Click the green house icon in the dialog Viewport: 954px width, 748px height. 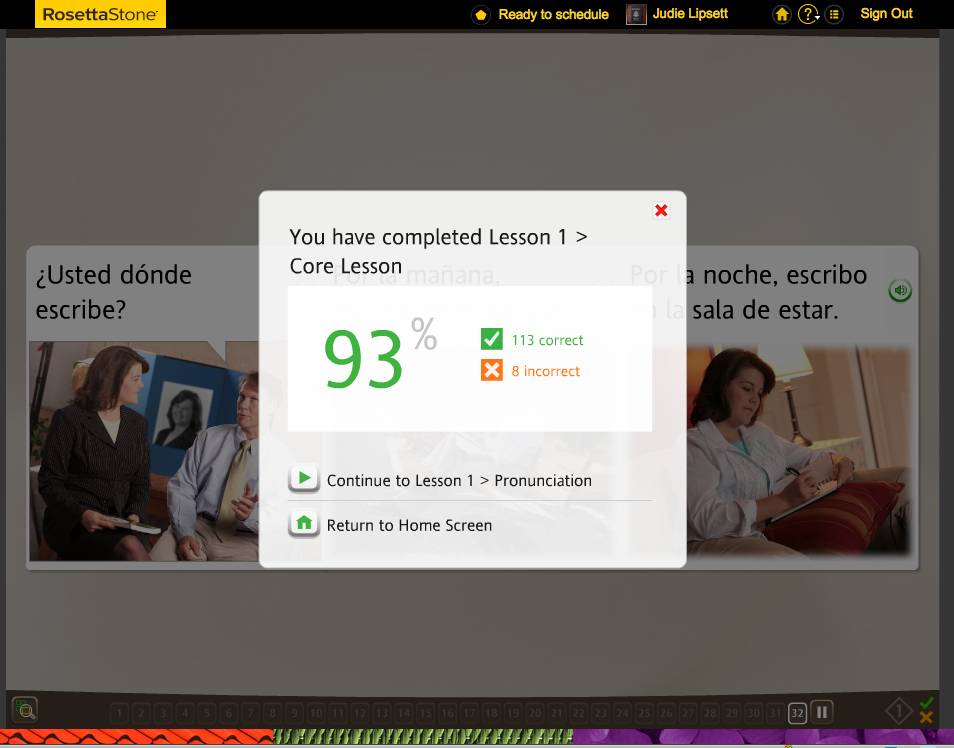coord(304,524)
